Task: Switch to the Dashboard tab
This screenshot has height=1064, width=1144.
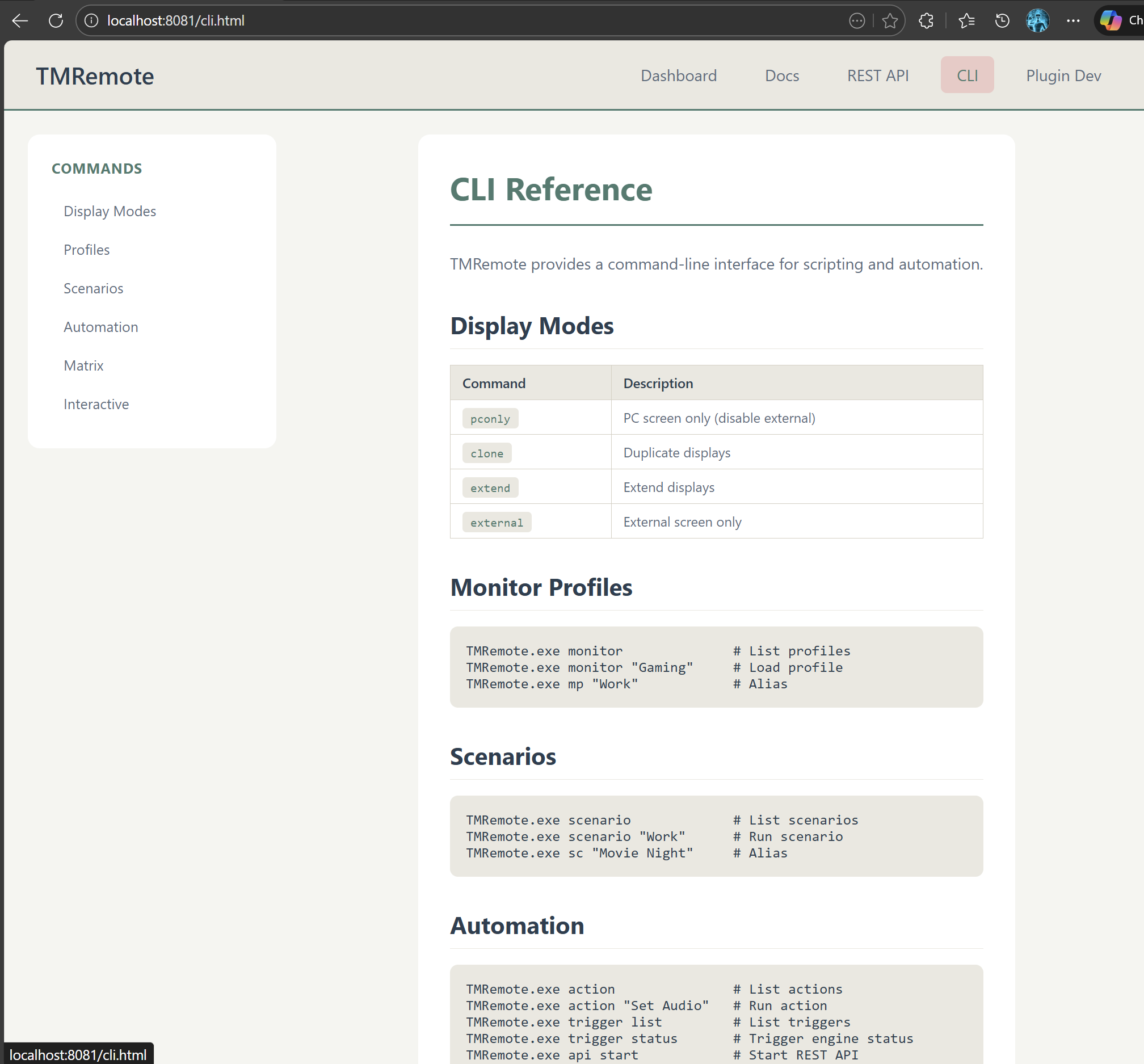Action: pos(679,75)
